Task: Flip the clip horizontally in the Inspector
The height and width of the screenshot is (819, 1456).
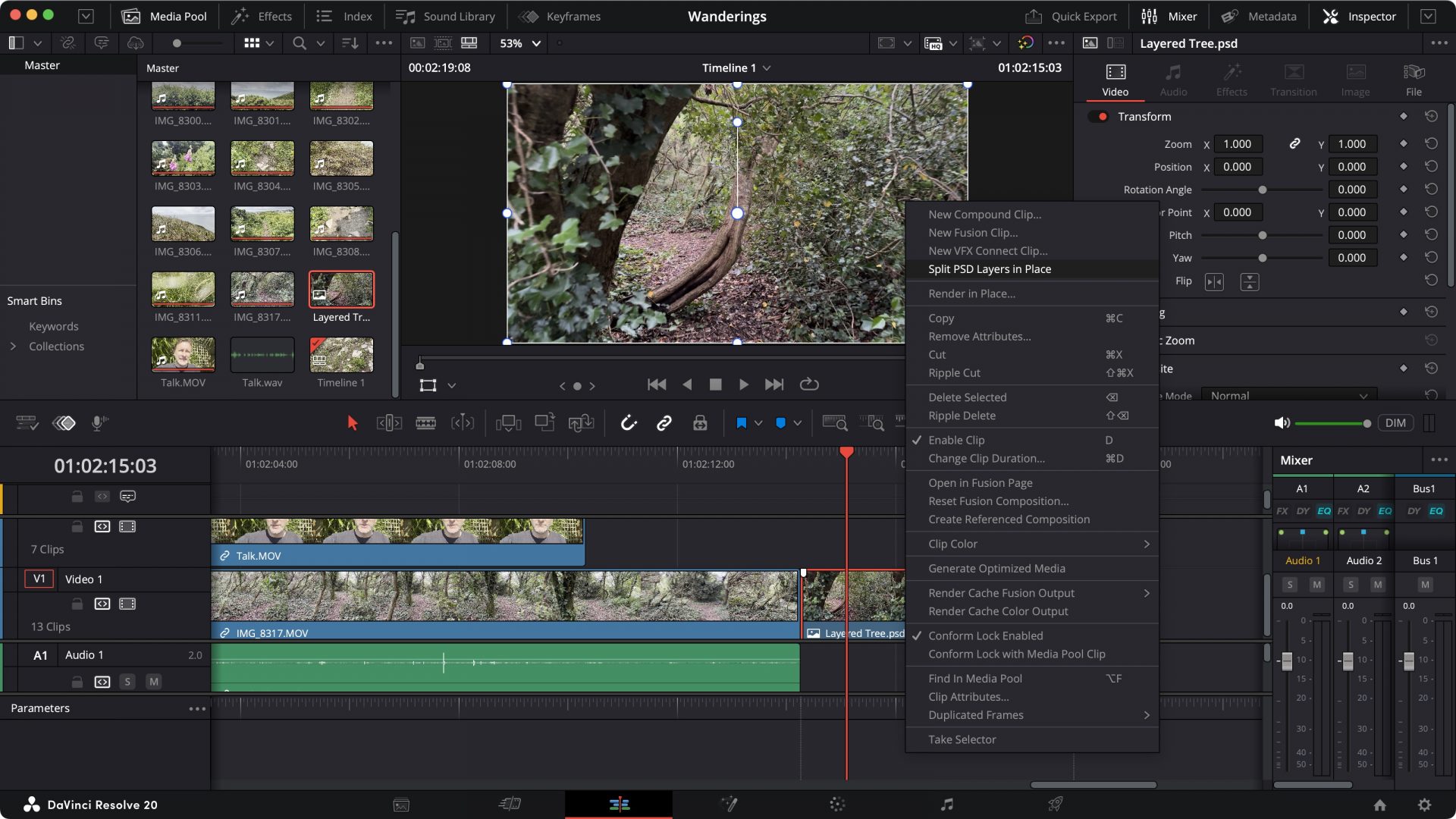Action: [x=1214, y=282]
